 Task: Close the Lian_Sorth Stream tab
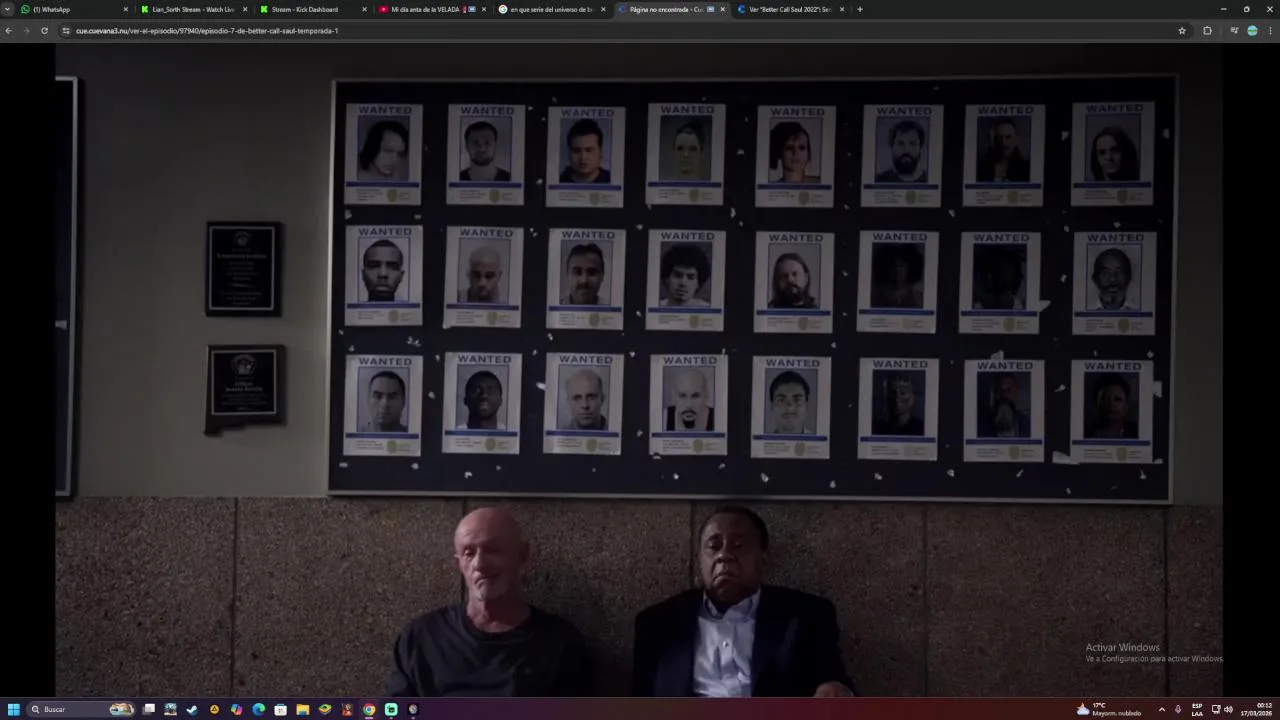(245, 9)
